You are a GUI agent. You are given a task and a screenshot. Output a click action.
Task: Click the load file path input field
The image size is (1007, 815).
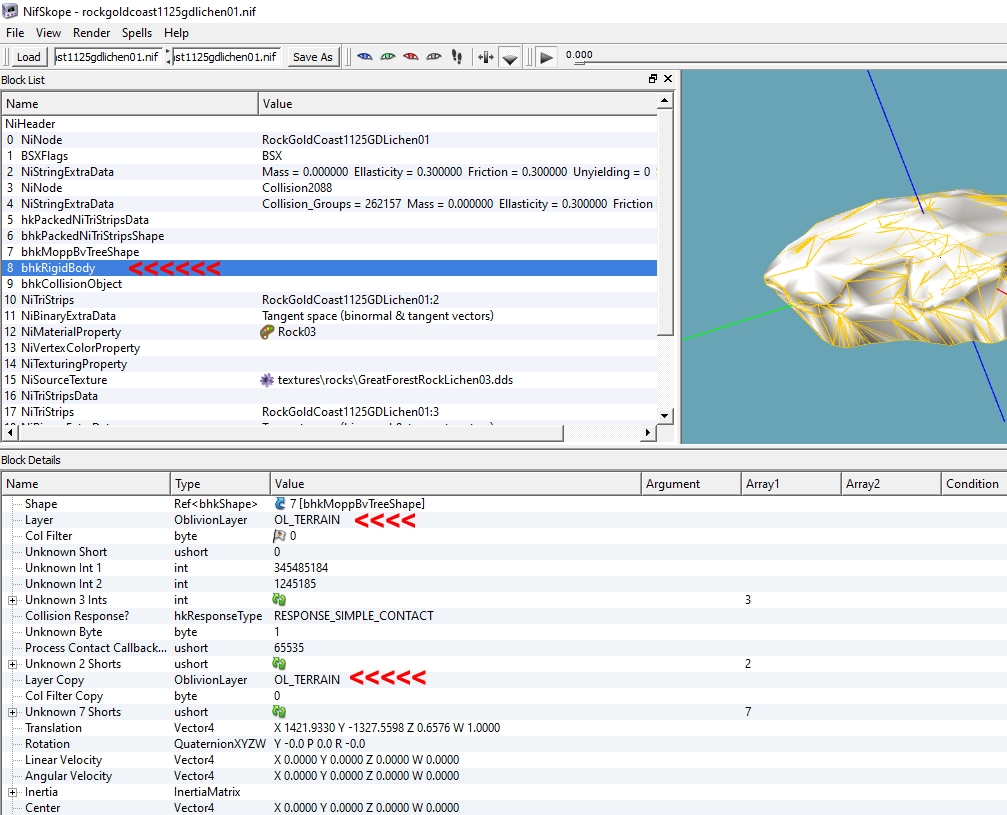tap(109, 57)
